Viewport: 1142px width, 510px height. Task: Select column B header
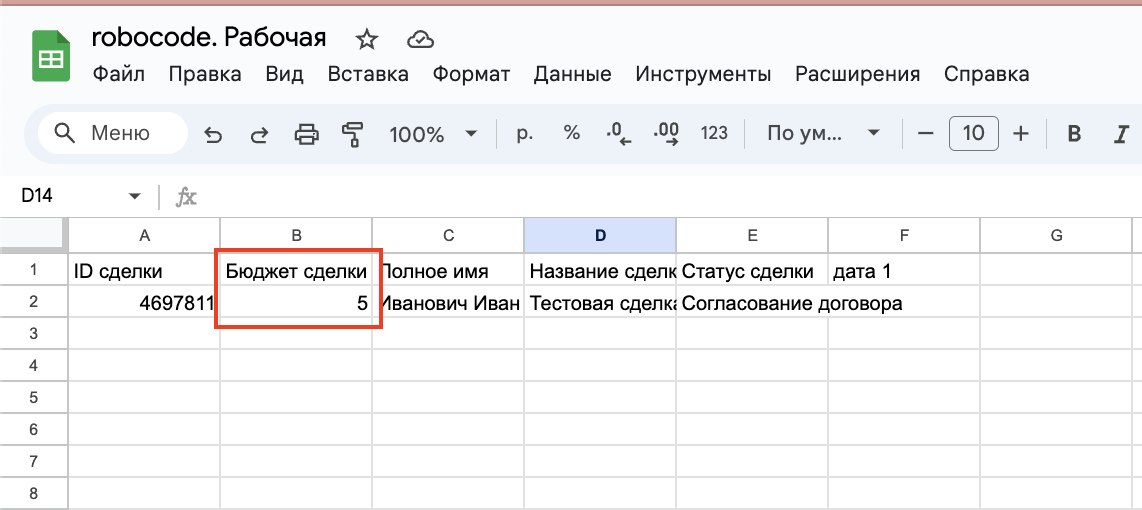[296, 235]
